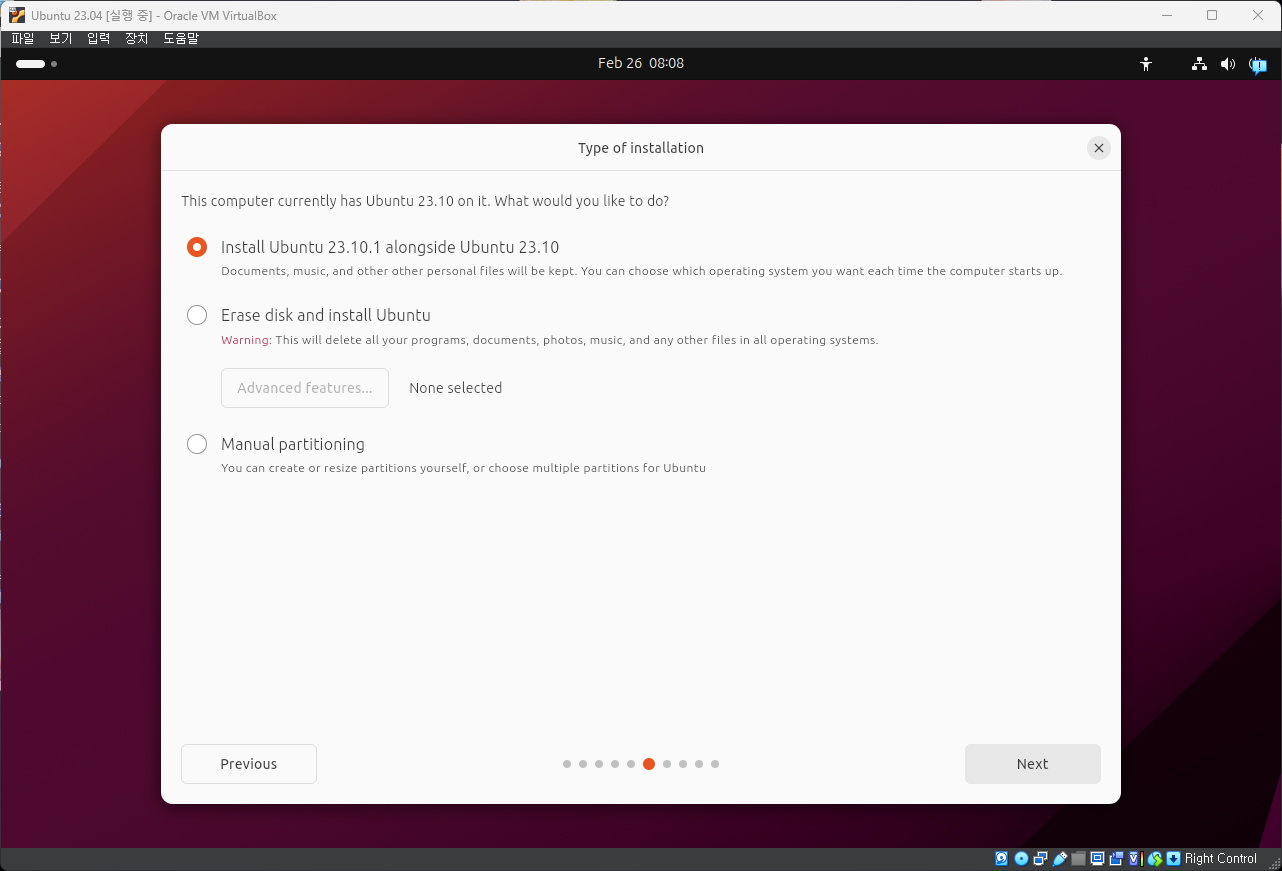
Task: Click the Next button
Action: [x=1033, y=764]
